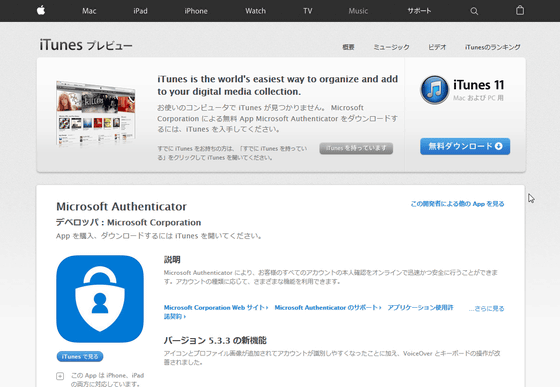Click the iTunes プレビュー heading
This screenshot has width=560, height=387.
[x=86, y=45]
